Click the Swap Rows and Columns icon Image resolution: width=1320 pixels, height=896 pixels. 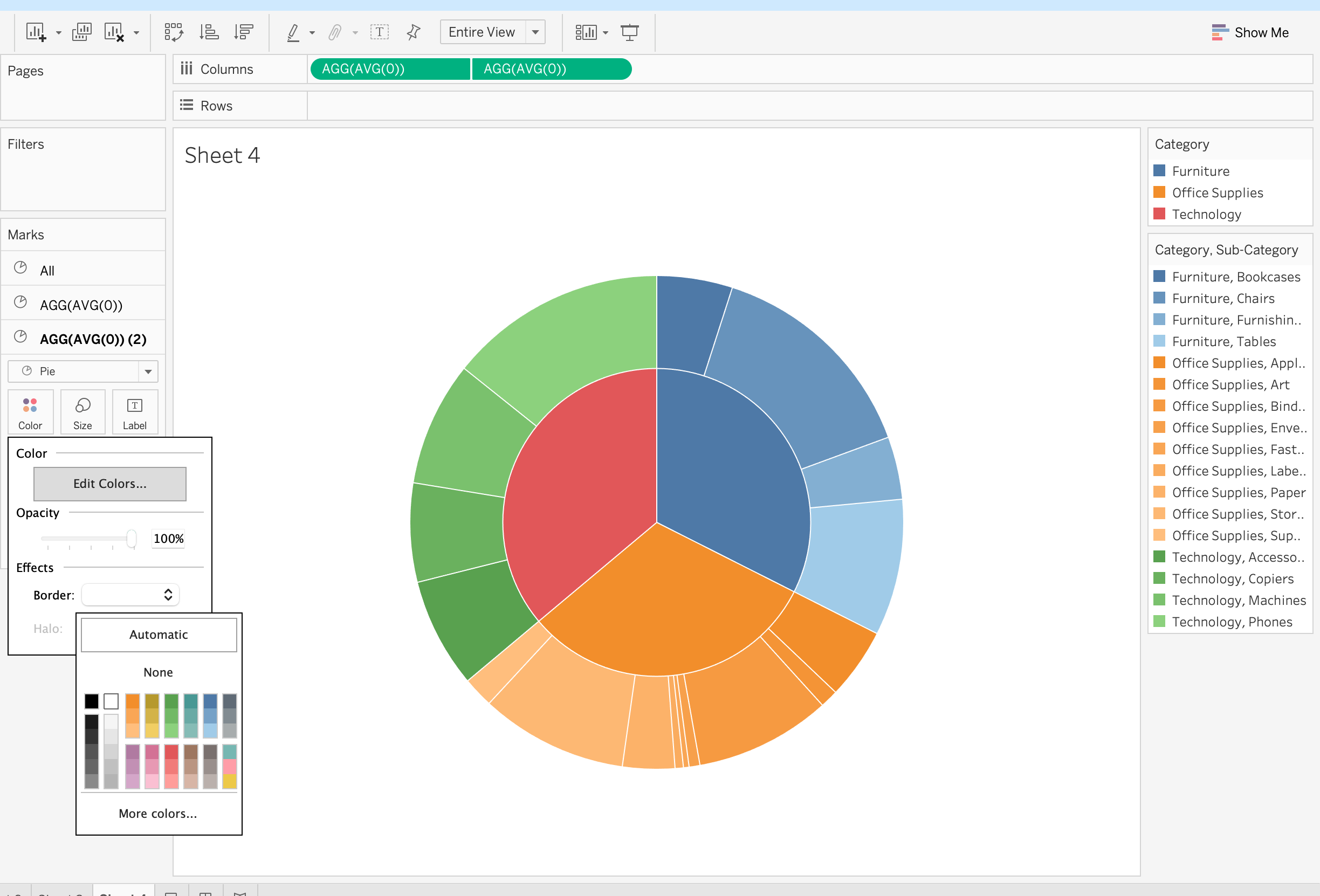point(174,32)
